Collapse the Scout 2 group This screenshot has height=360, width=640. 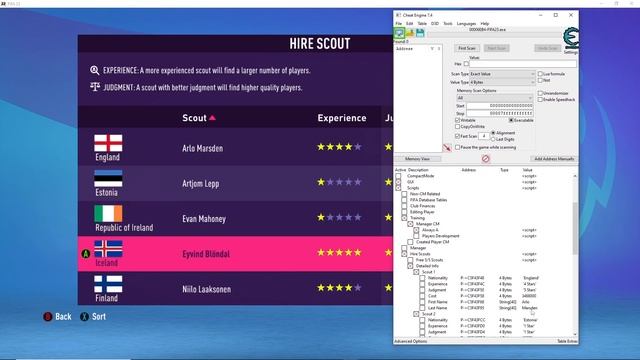click(416, 314)
